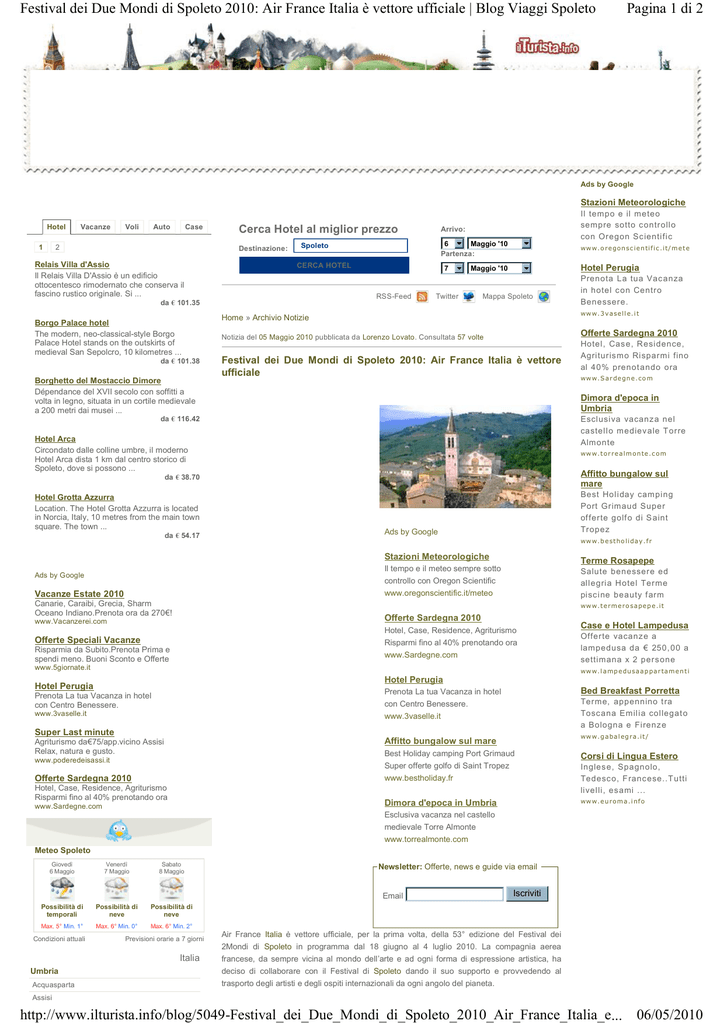Open the Mappa Spoleto globe icon

(543, 296)
